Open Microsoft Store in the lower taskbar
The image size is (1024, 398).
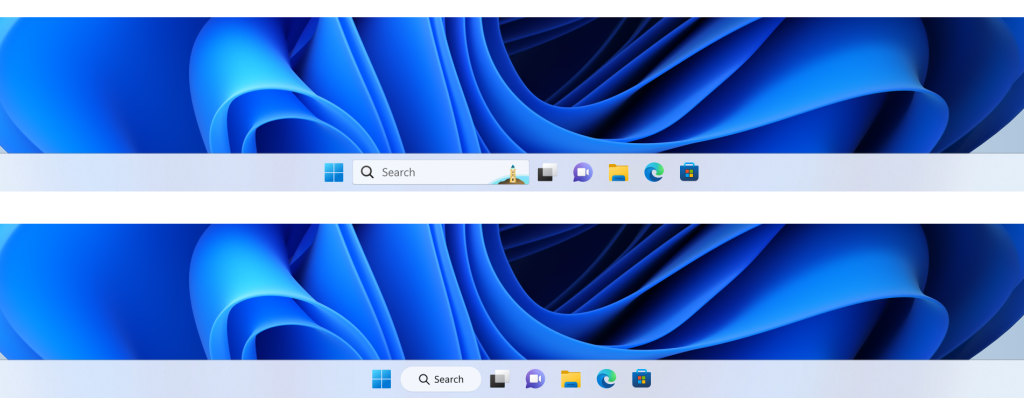(641, 379)
